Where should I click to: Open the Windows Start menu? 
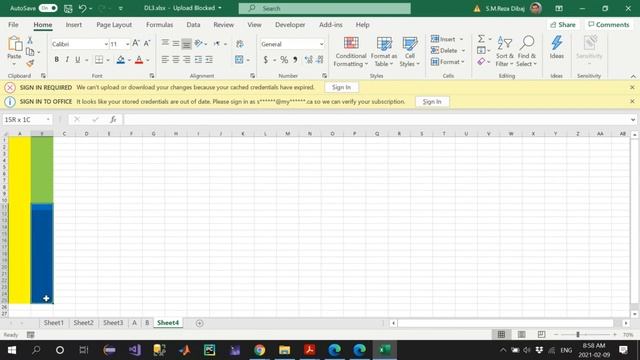click(x=11, y=350)
